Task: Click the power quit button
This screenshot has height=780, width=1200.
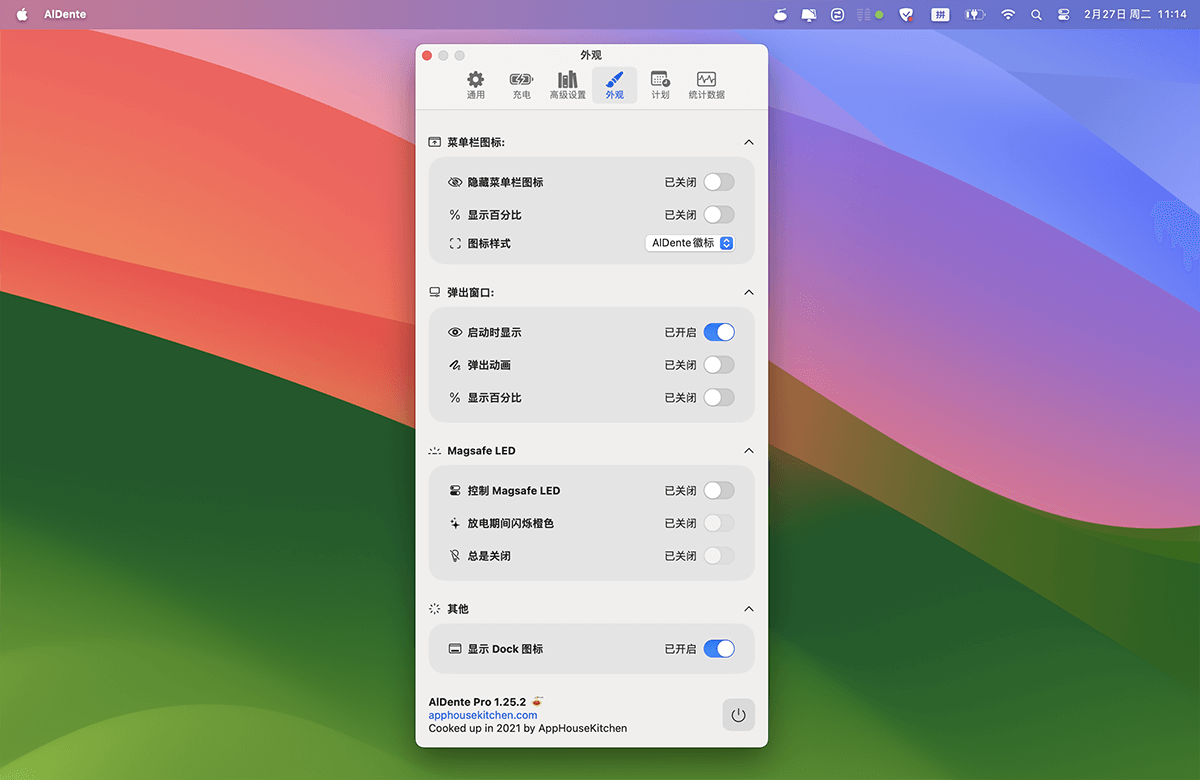Action: [739, 715]
